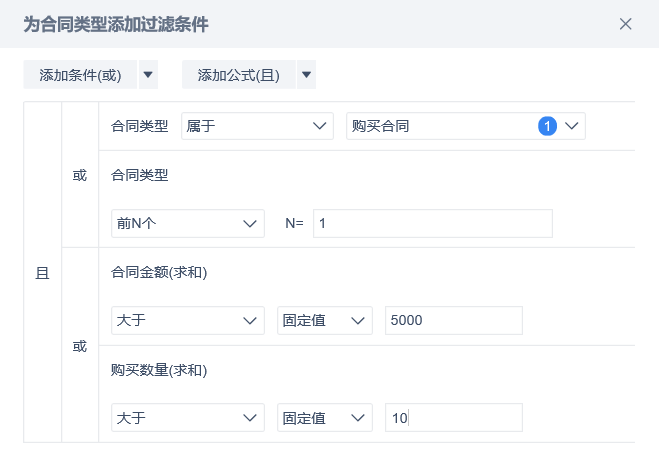Open the arrow next to 添加公式(且)
This screenshot has width=659, height=453.
pyautogui.click(x=307, y=75)
